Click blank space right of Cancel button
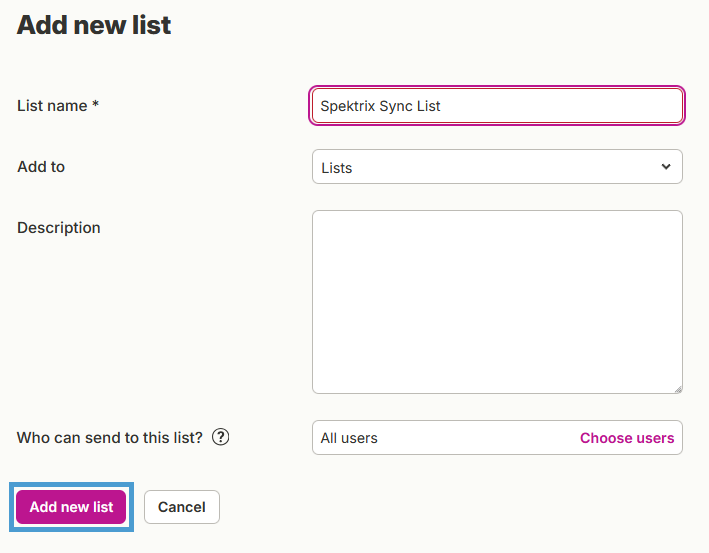The width and height of the screenshot is (709, 553). (452, 507)
